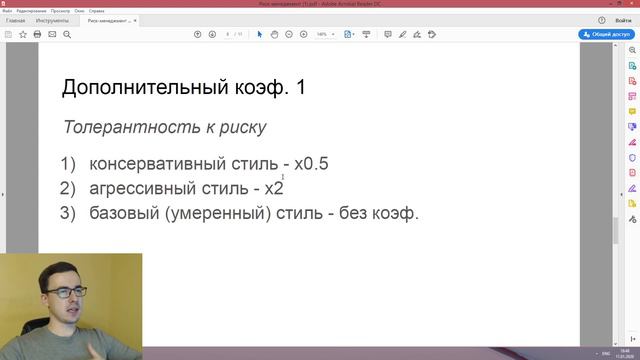Open Send for comments tool in right panel
This screenshot has height=360, width=640.
tap(632, 127)
